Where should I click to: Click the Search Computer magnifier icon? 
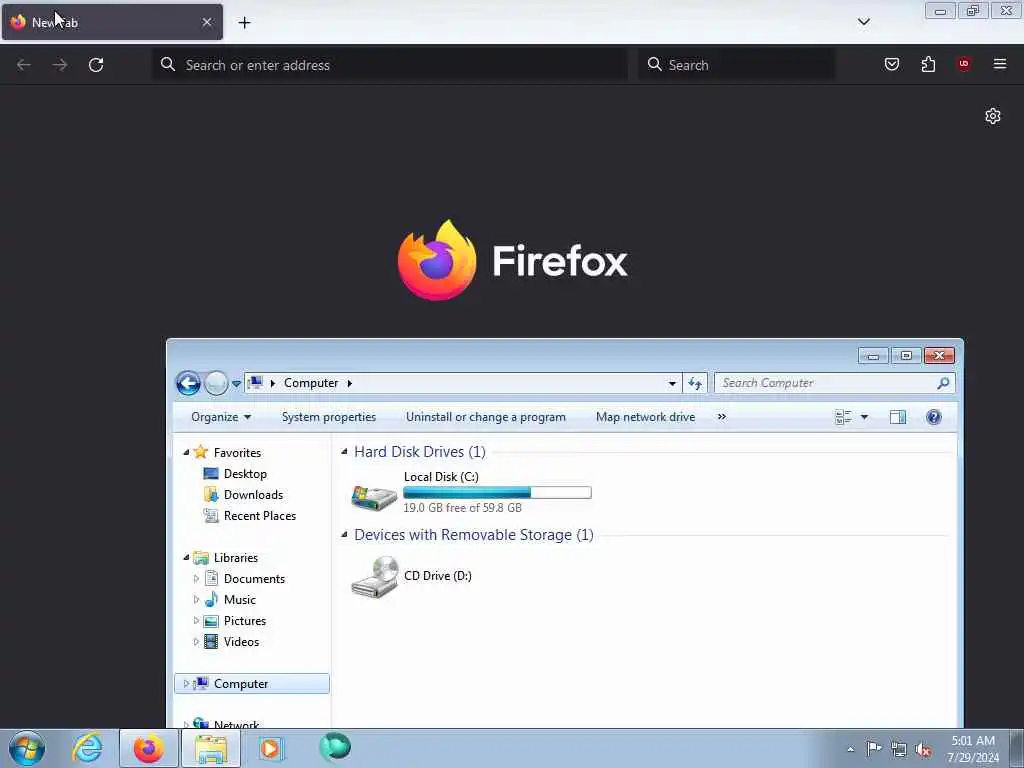pos(943,383)
